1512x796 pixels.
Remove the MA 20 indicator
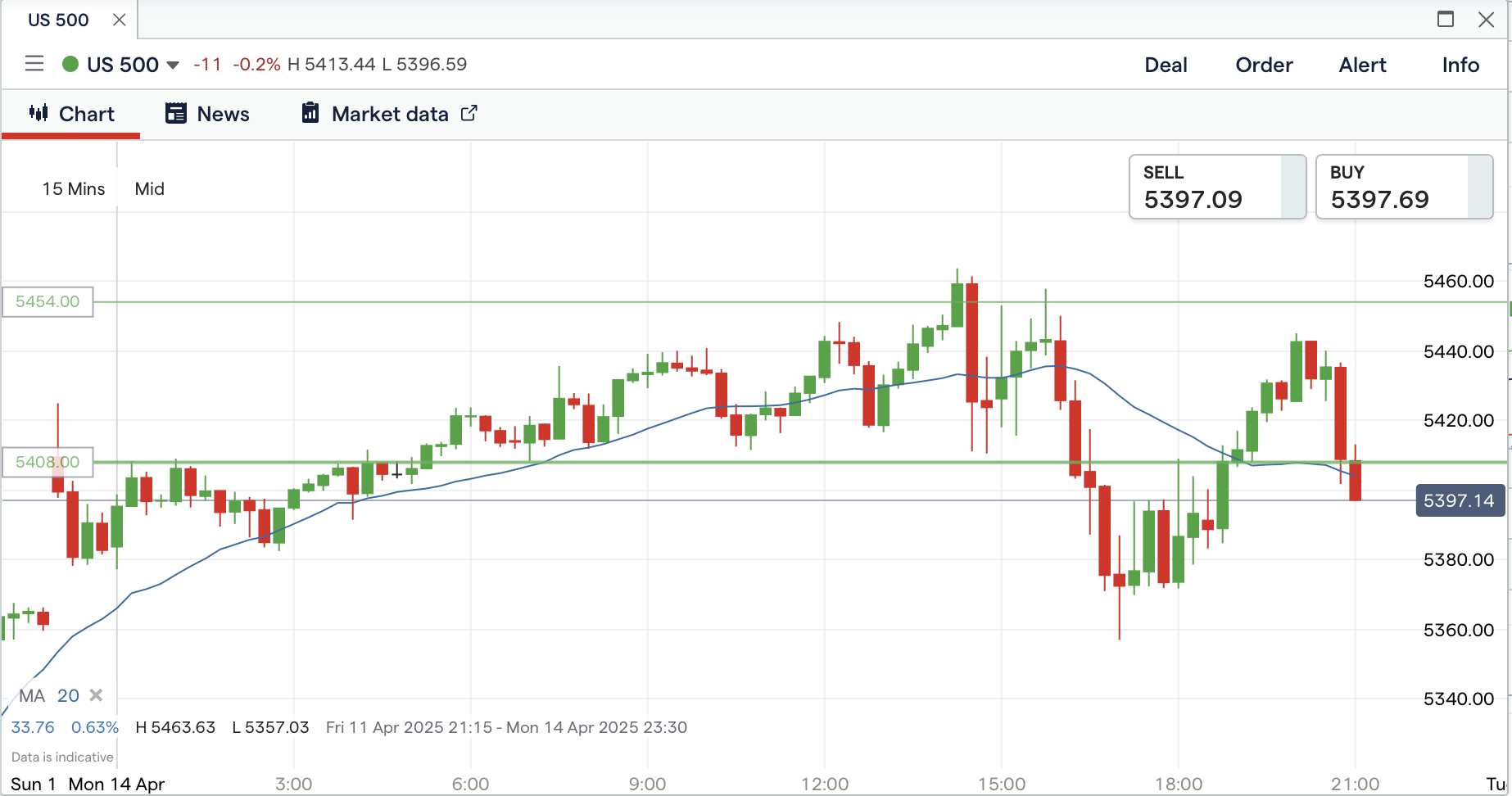click(x=96, y=695)
